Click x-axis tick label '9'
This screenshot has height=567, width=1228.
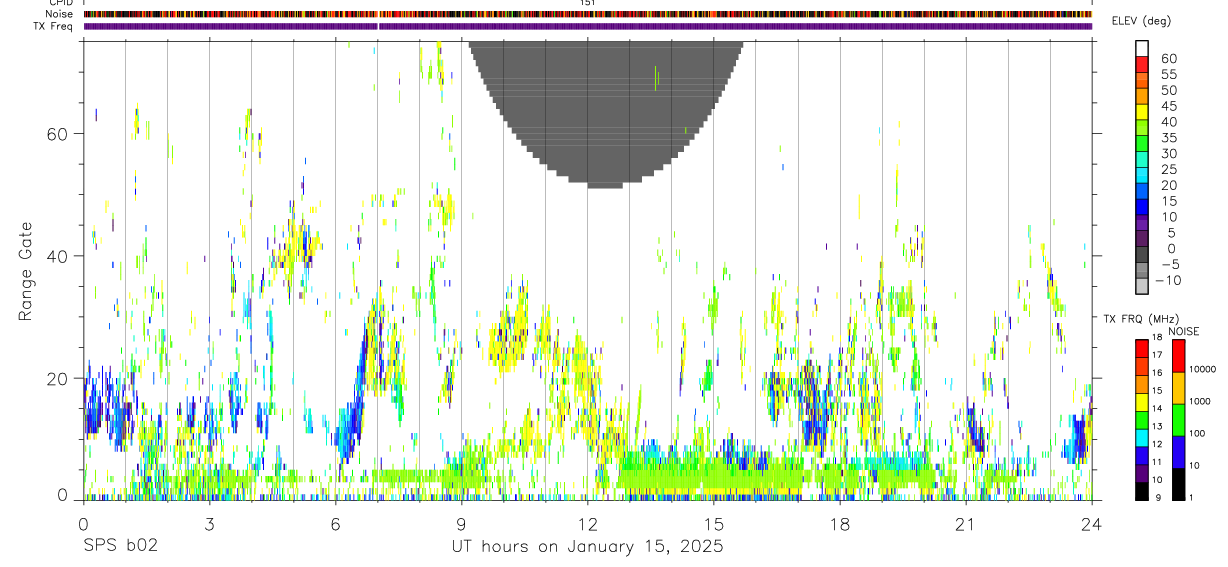(x=461, y=525)
